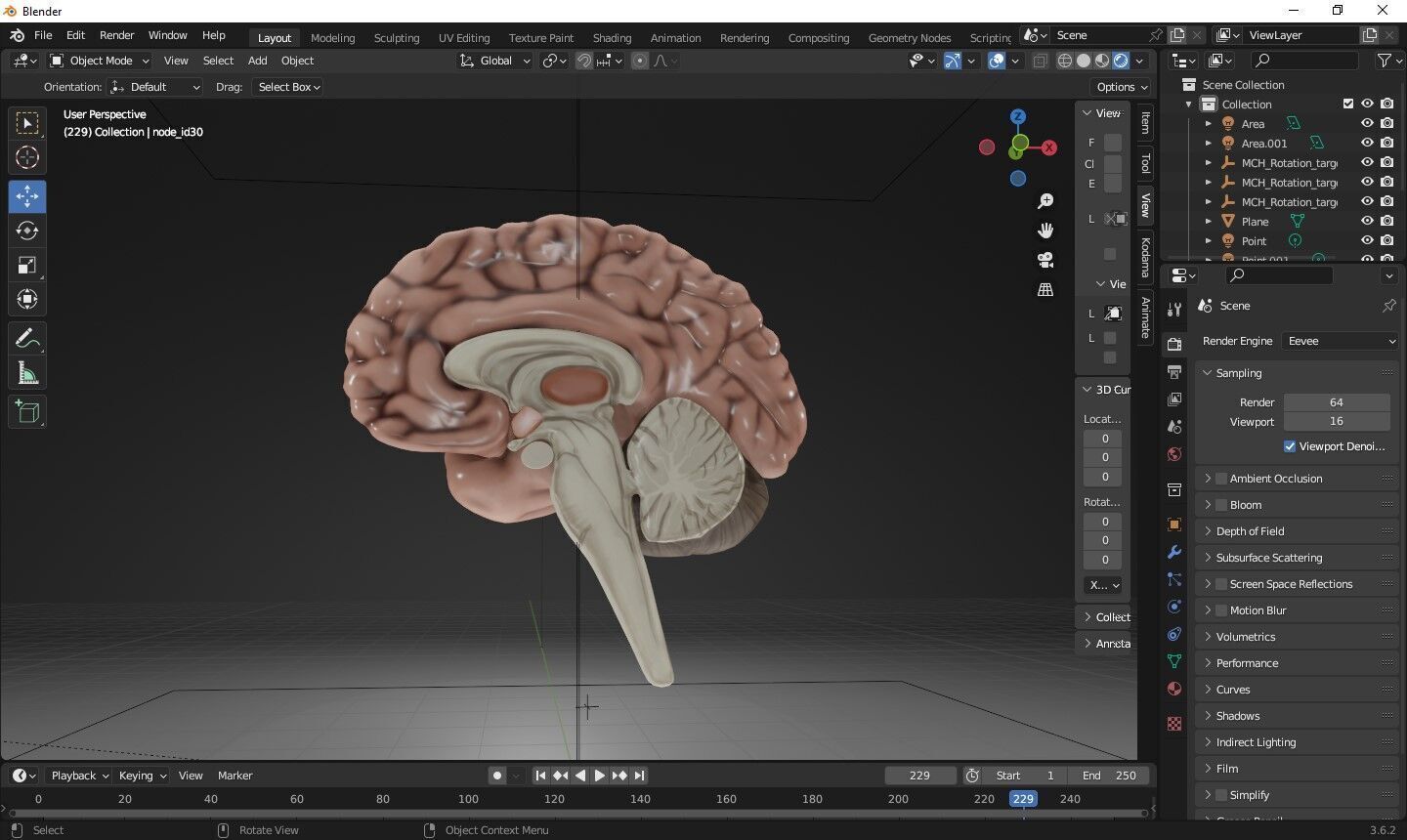Open the Render properties tab icon
The height and width of the screenshot is (840, 1407).
pyautogui.click(x=1174, y=344)
